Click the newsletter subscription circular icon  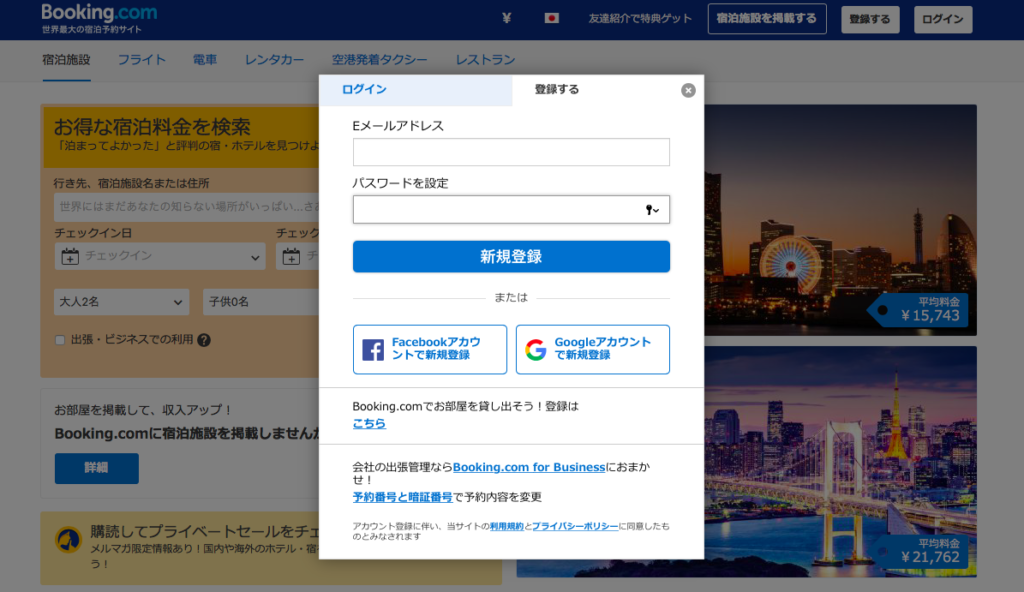point(68,540)
